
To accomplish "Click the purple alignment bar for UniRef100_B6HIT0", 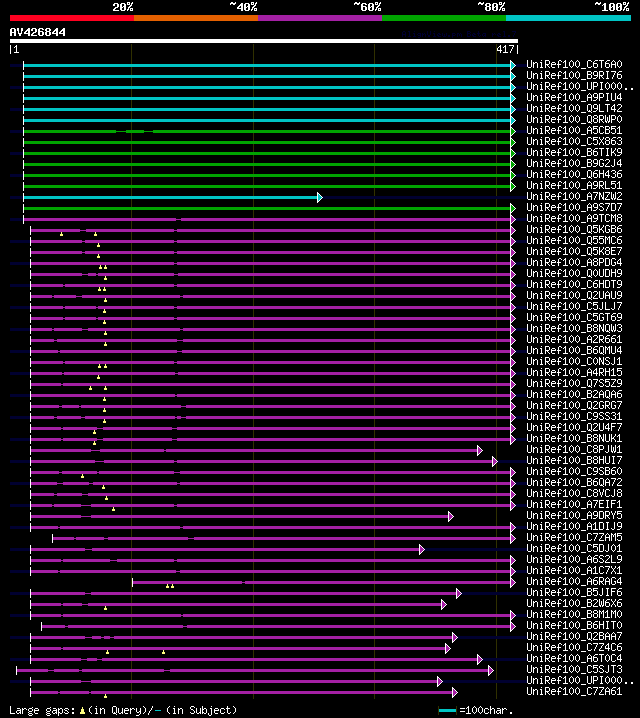I will point(278,626).
